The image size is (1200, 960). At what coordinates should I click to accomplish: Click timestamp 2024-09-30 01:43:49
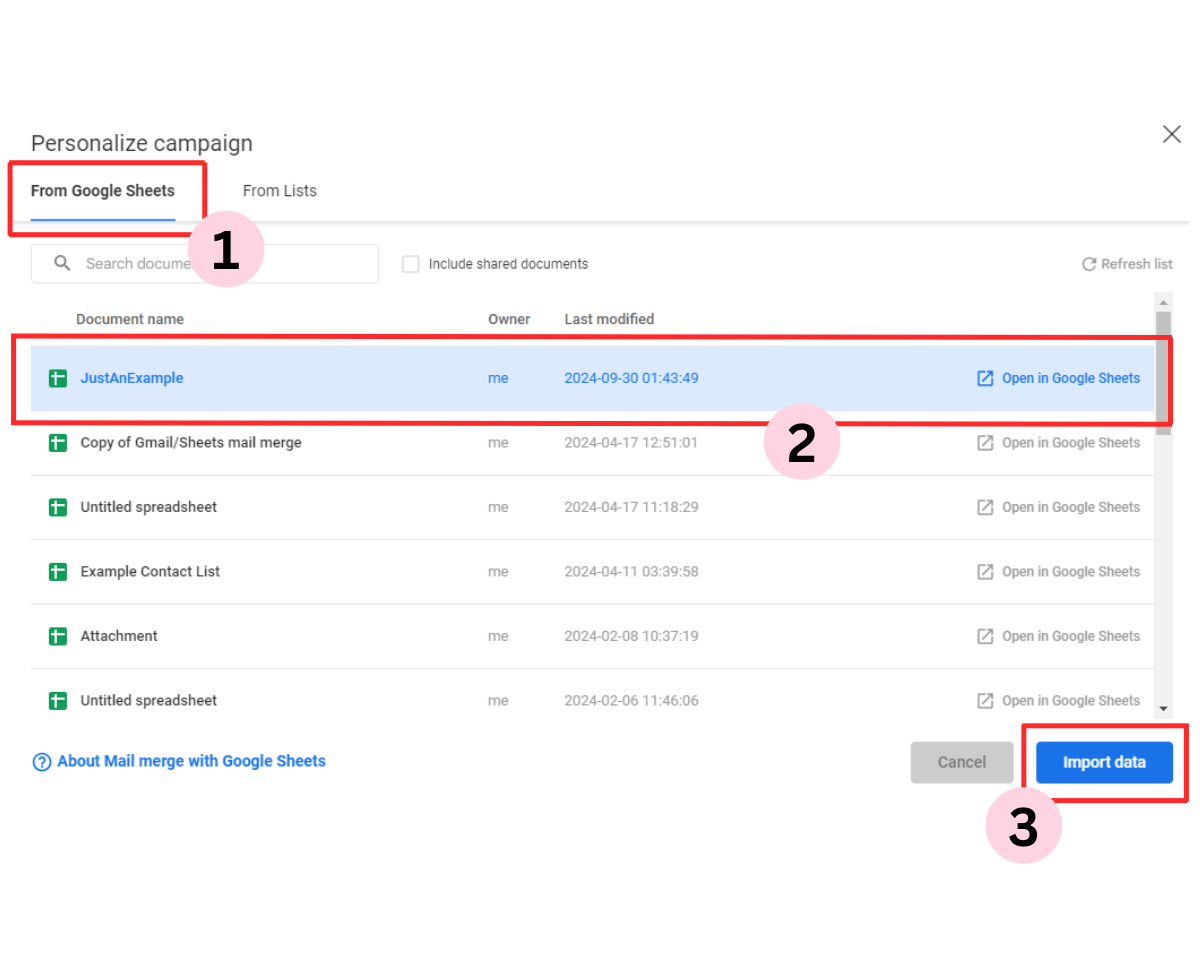click(x=631, y=378)
